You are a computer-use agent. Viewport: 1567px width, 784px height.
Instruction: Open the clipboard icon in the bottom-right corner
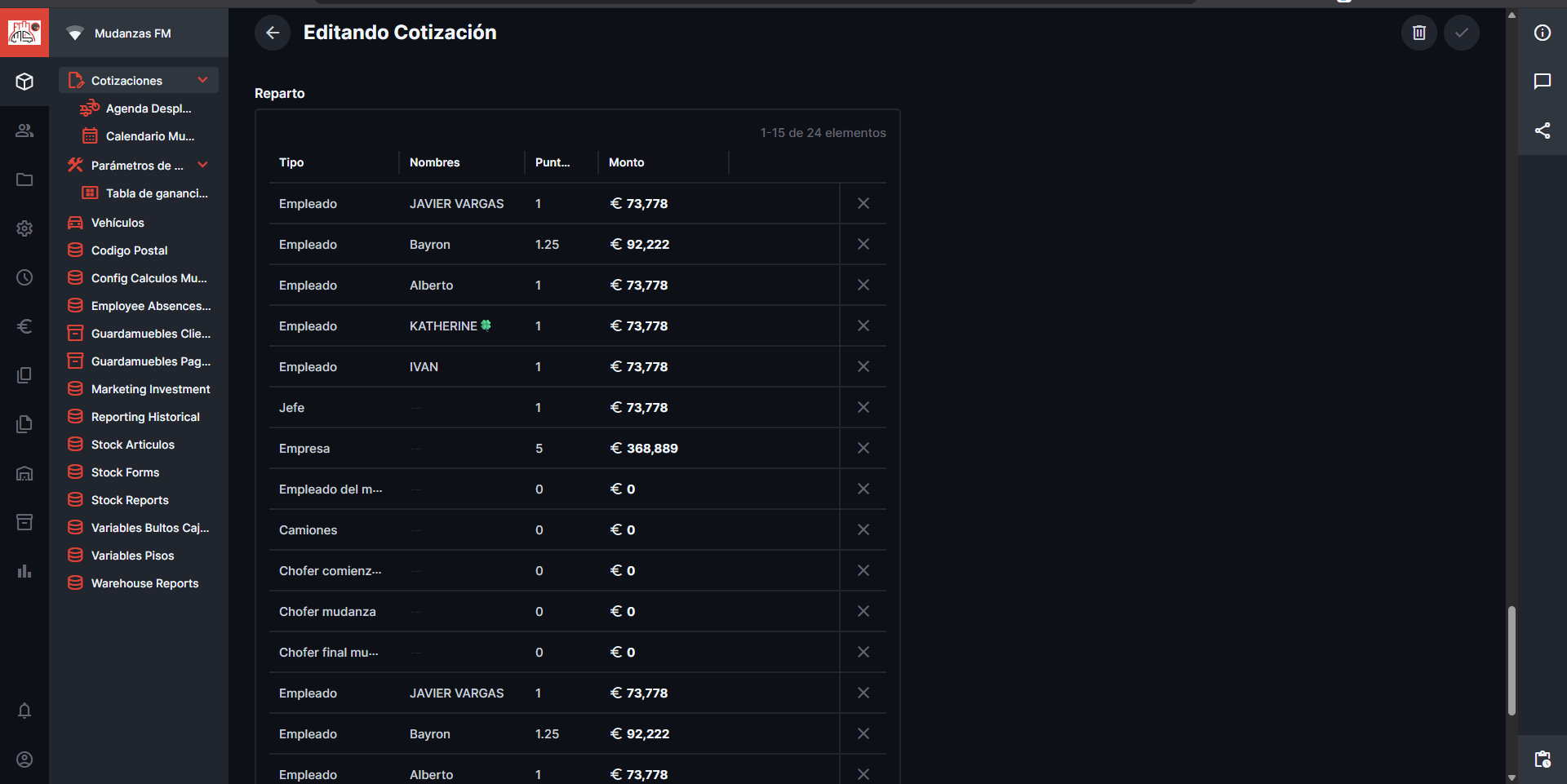[1543, 759]
